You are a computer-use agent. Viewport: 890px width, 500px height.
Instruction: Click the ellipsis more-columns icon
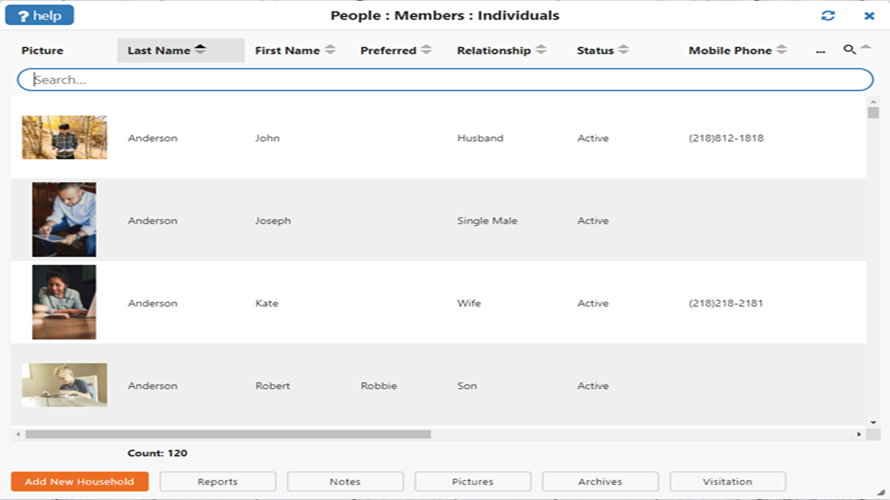tap(820, 51)
